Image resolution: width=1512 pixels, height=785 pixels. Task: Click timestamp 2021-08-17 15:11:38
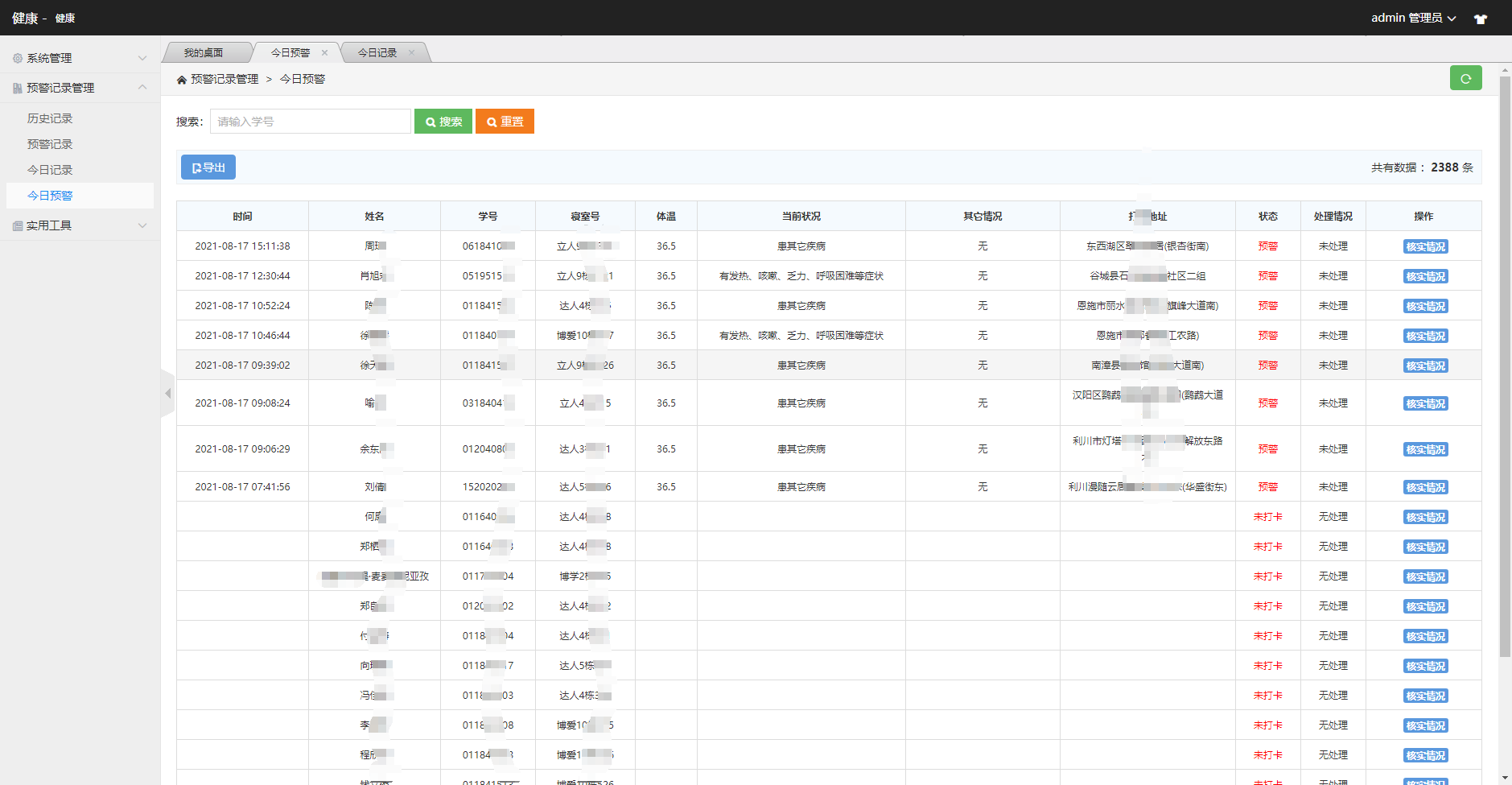point(242,246)
